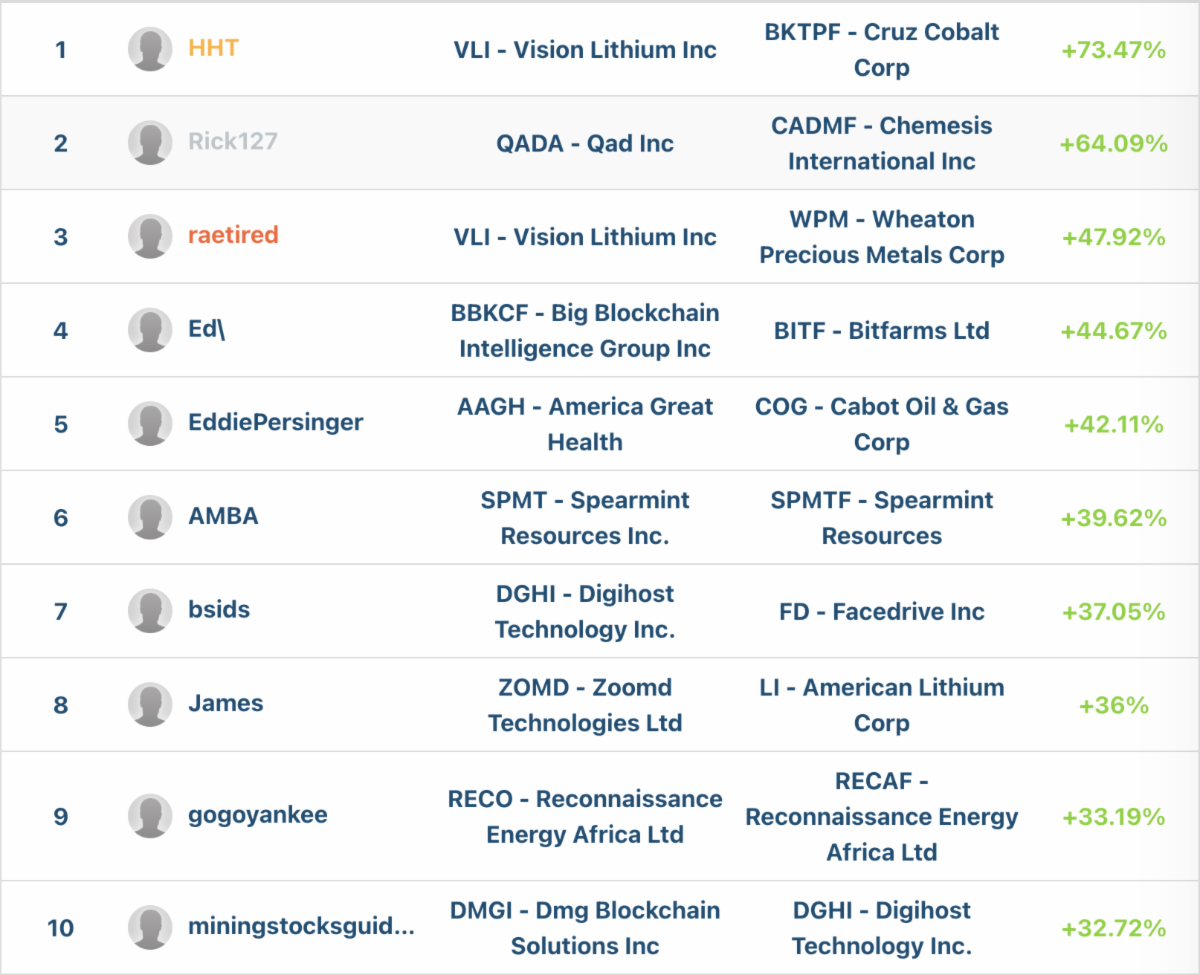This screenshot has width=1200, height=975.
Task: Open James's user profile
Action: (226, 704)
